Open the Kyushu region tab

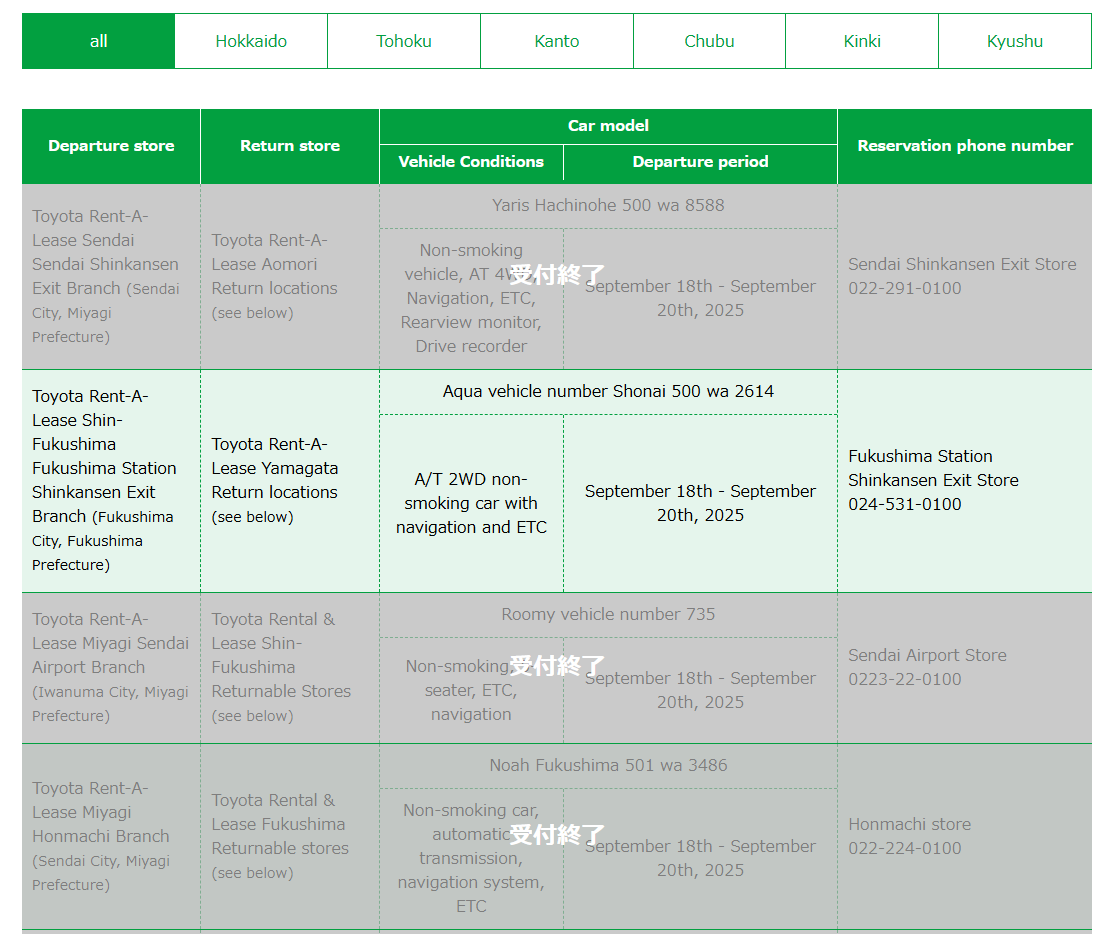1014,41
